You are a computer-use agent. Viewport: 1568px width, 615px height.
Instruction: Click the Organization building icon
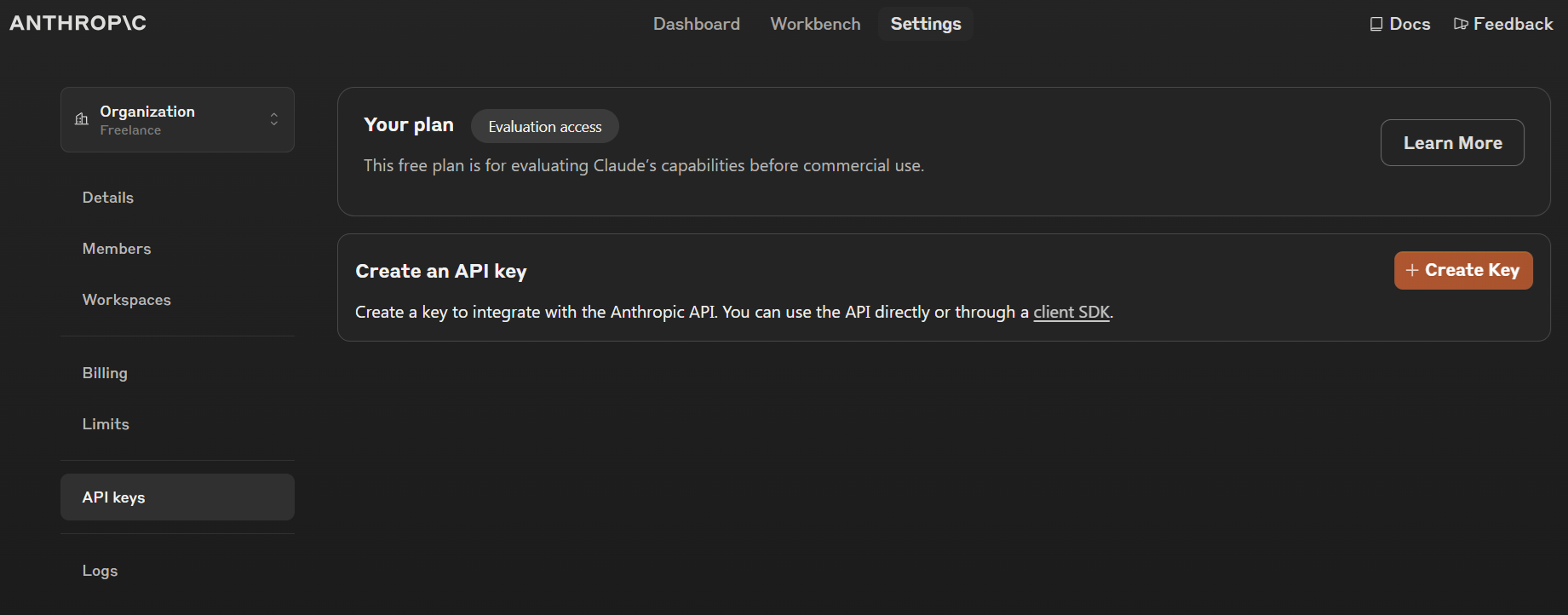pyautogui.click(x=82, y=119)
